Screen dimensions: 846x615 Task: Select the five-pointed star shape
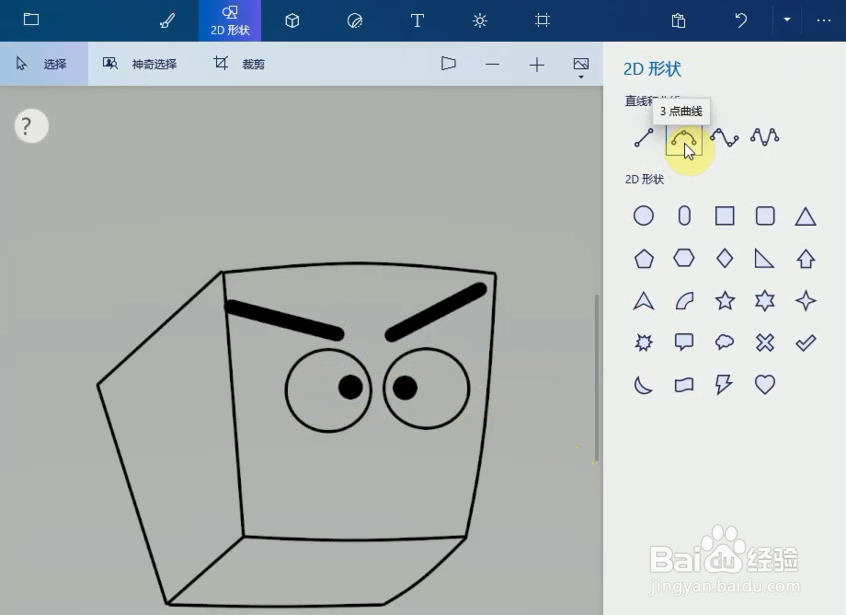724,300
